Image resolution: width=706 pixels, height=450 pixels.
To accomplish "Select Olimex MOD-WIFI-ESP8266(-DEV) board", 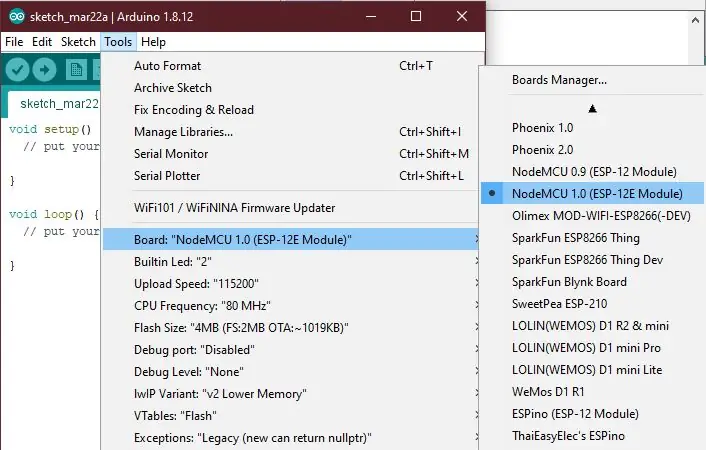I will point(592,216).
